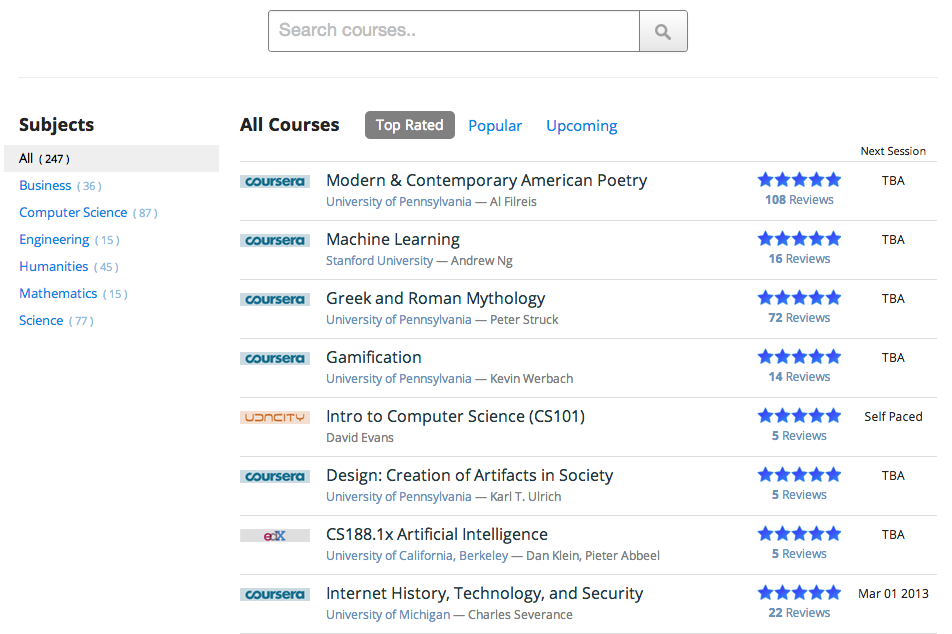The width and height of the screenshot is (952, 634).
Task: Select the Business subject filter
Action: pos(45,186)
